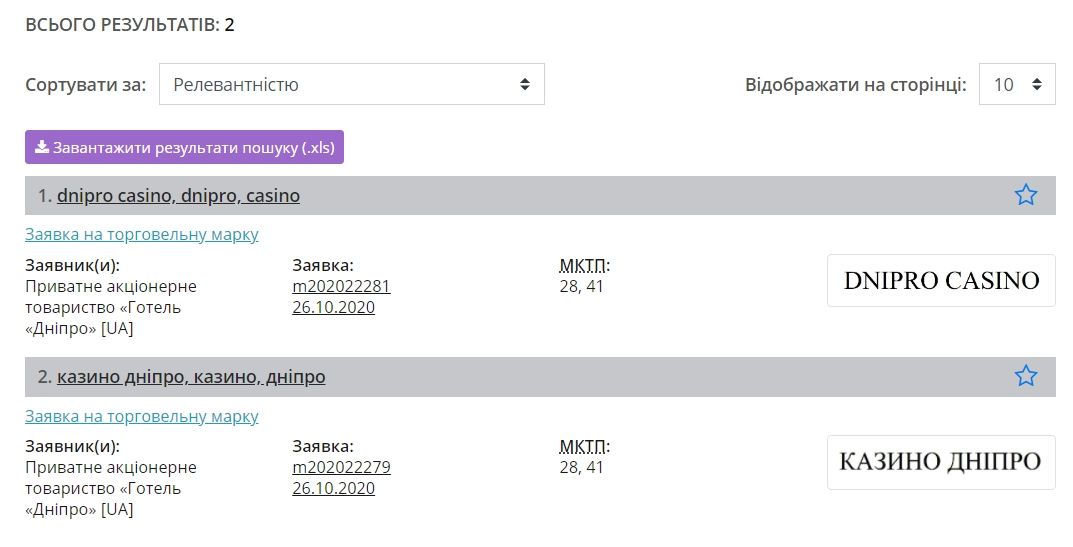Open application number m202022281
This screenshot has width=1073, height=547.
click(341, 286)
